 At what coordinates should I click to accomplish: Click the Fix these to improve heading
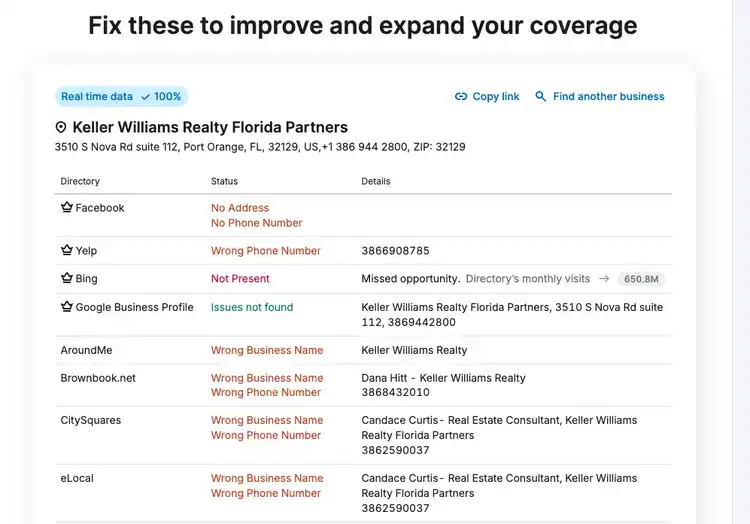(363, 25)
